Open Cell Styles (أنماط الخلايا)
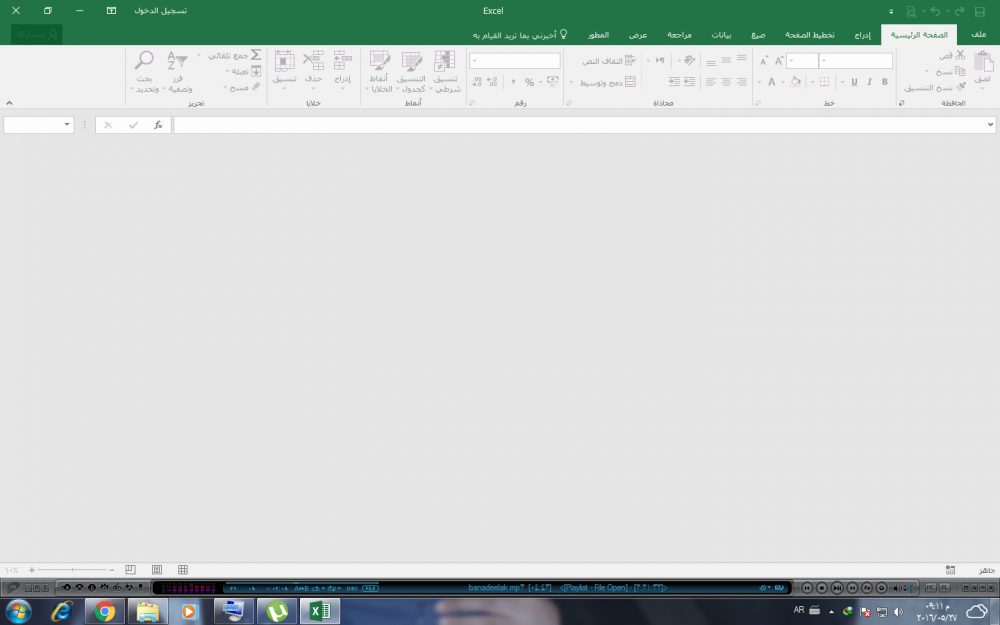 379,71
